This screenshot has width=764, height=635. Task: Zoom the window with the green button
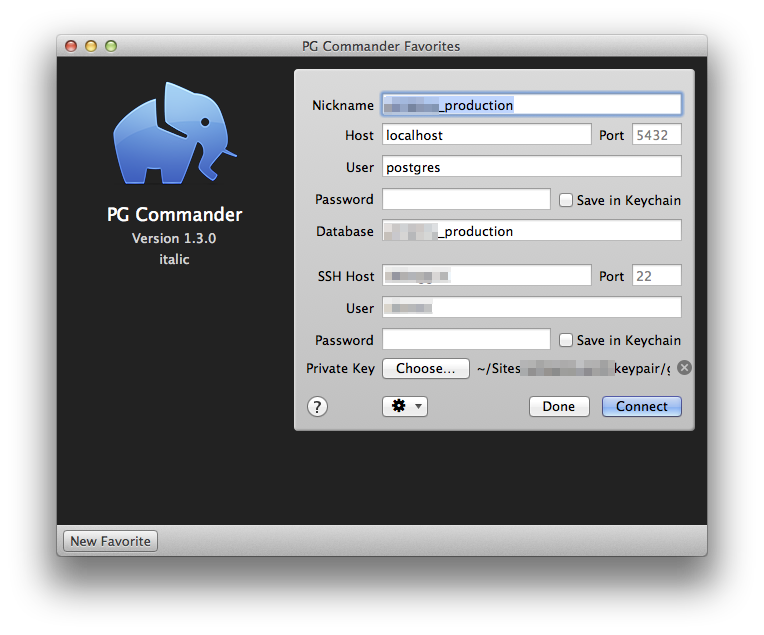pos(111,46)
